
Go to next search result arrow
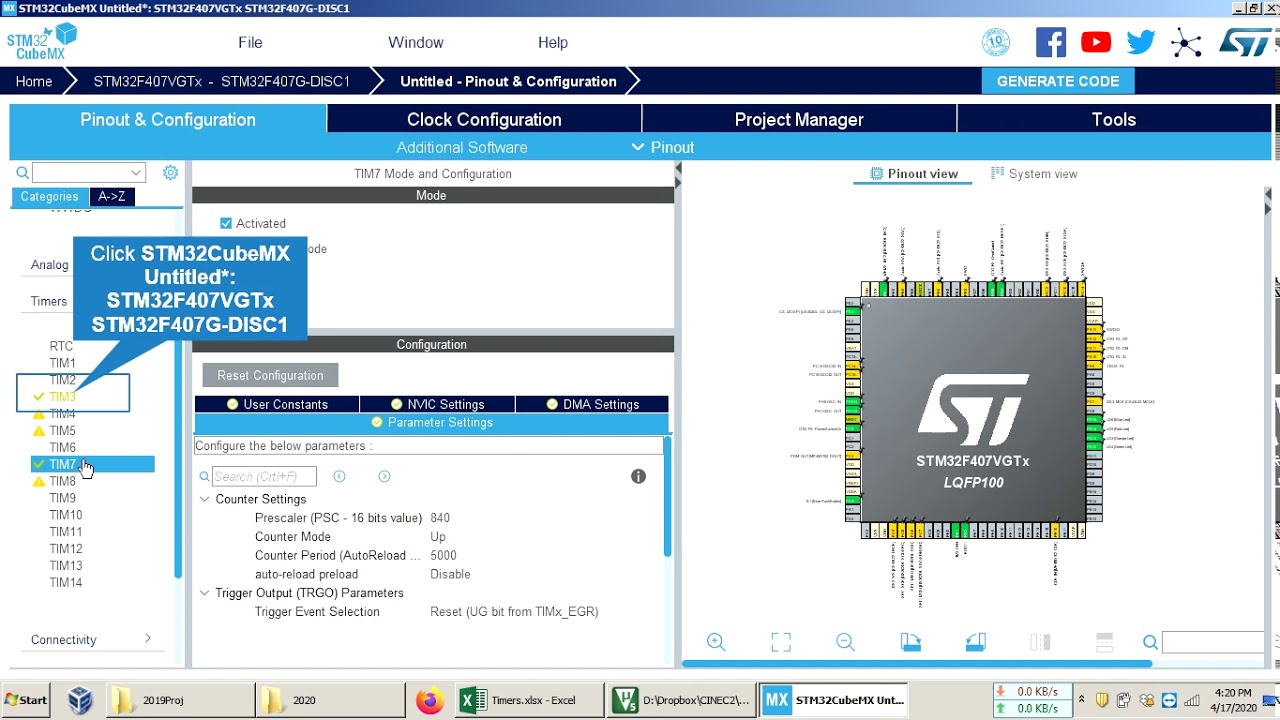click(384, 476)
